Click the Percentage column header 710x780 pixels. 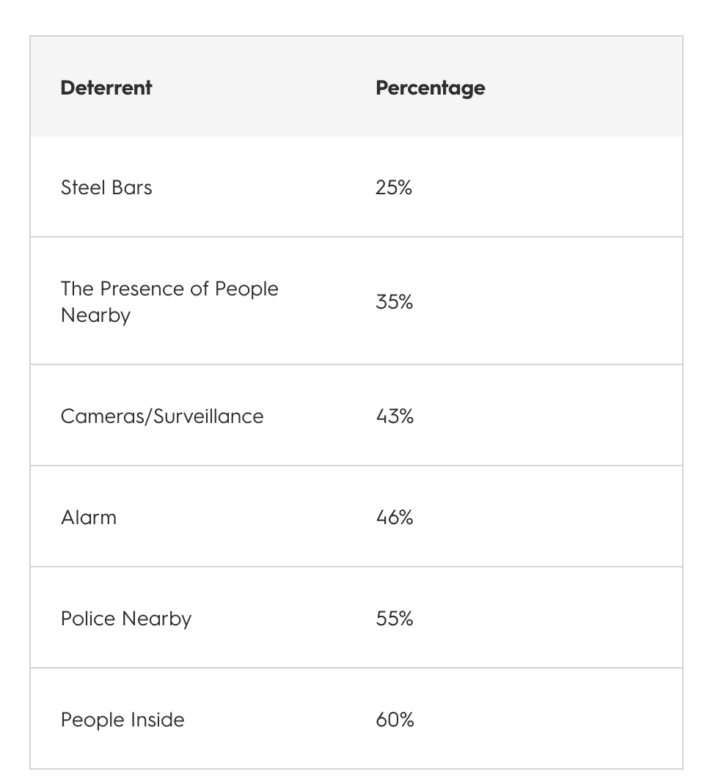(x=430, y=87)
